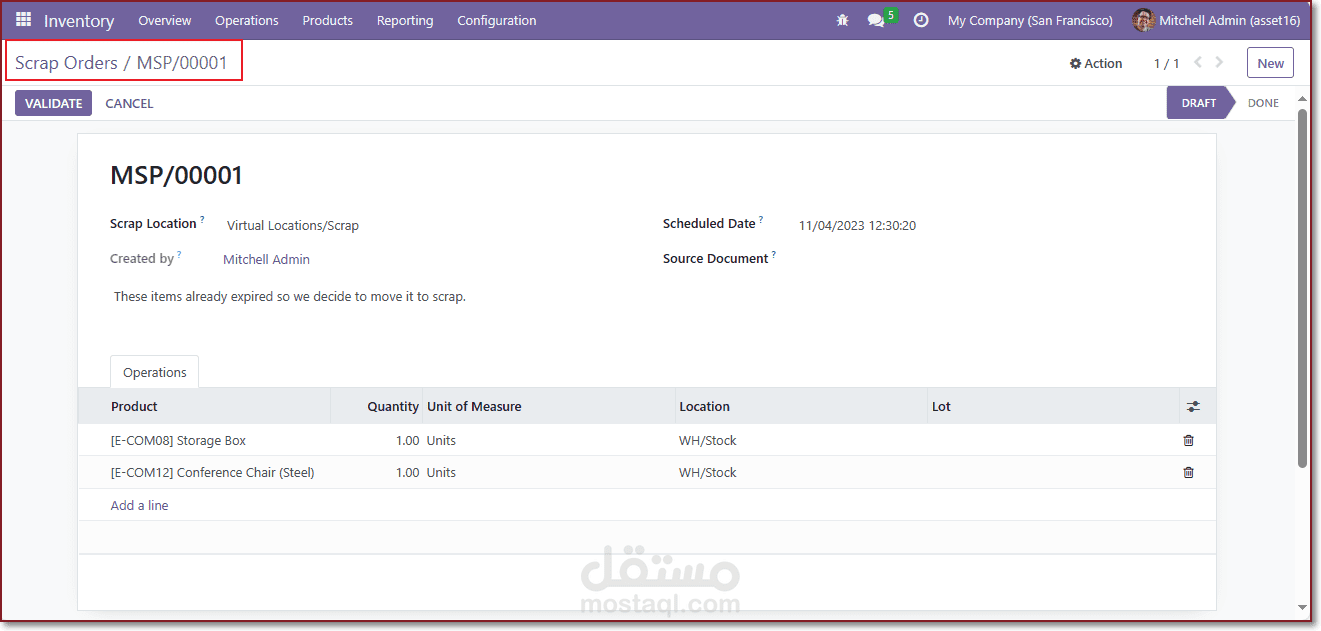Viewport: 1321px width, 631px height.
Task: Open the Action gear menu
Action: [x=1096, y=63]
